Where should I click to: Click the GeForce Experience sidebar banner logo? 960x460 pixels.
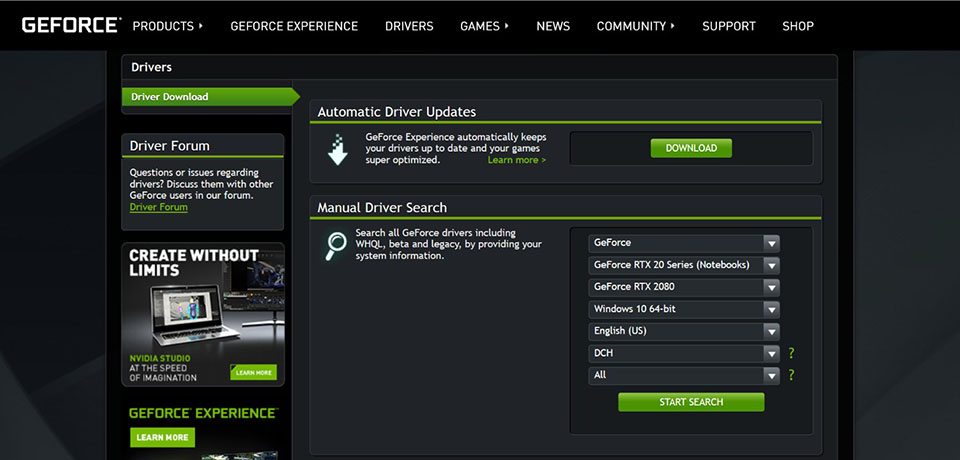pos(203,413)
